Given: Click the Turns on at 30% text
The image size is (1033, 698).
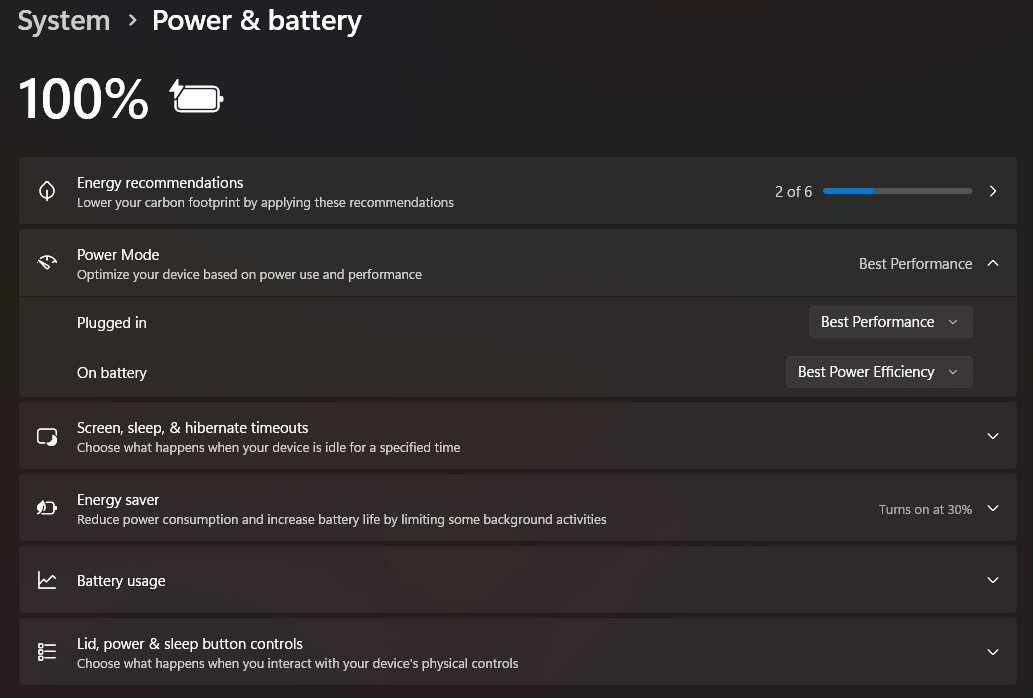Looking at the screenshot, I should point(923,508).
